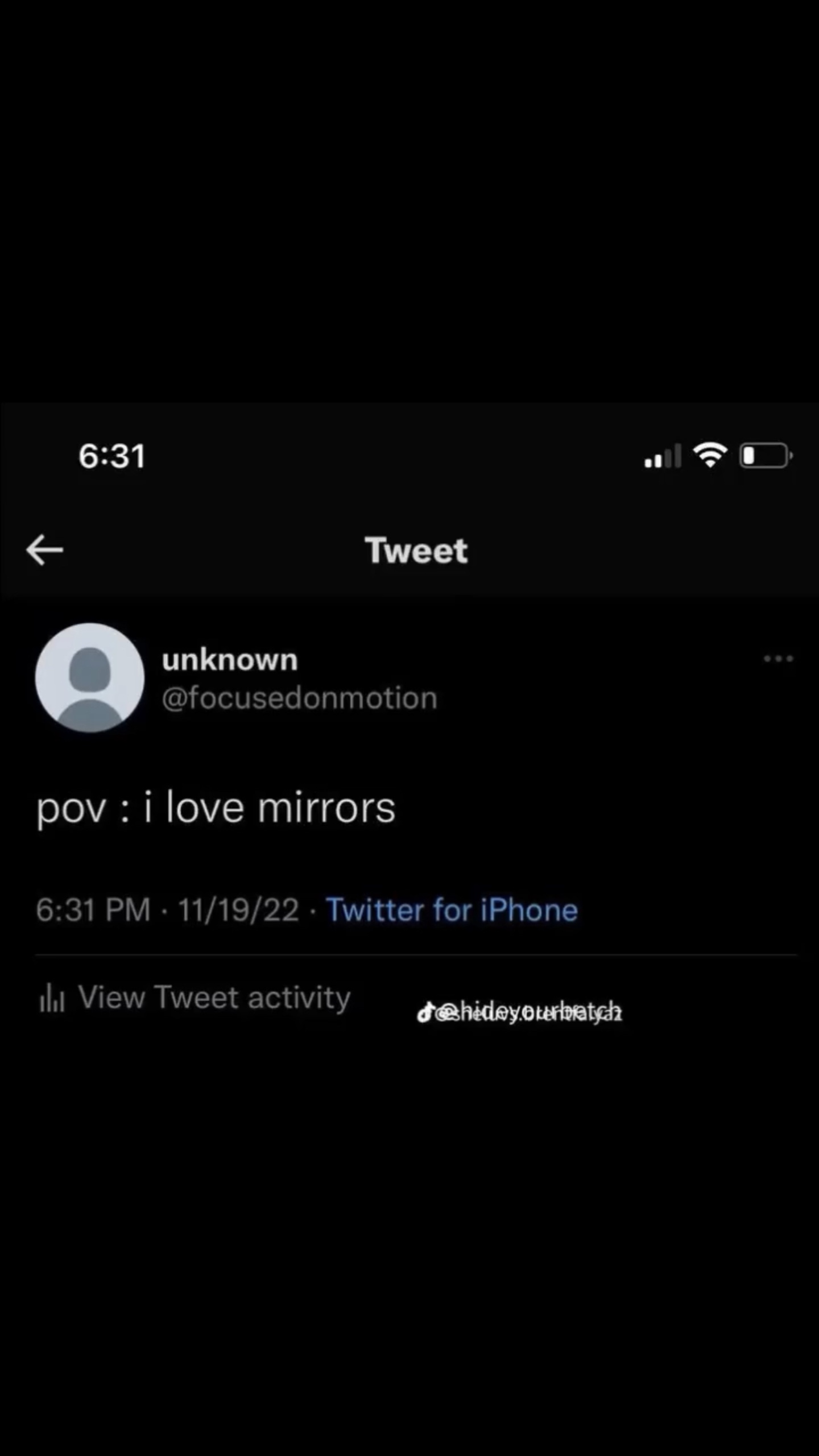Open the "View Tweet activity" text link
The image size is (819, 1456).
(214, 998)
